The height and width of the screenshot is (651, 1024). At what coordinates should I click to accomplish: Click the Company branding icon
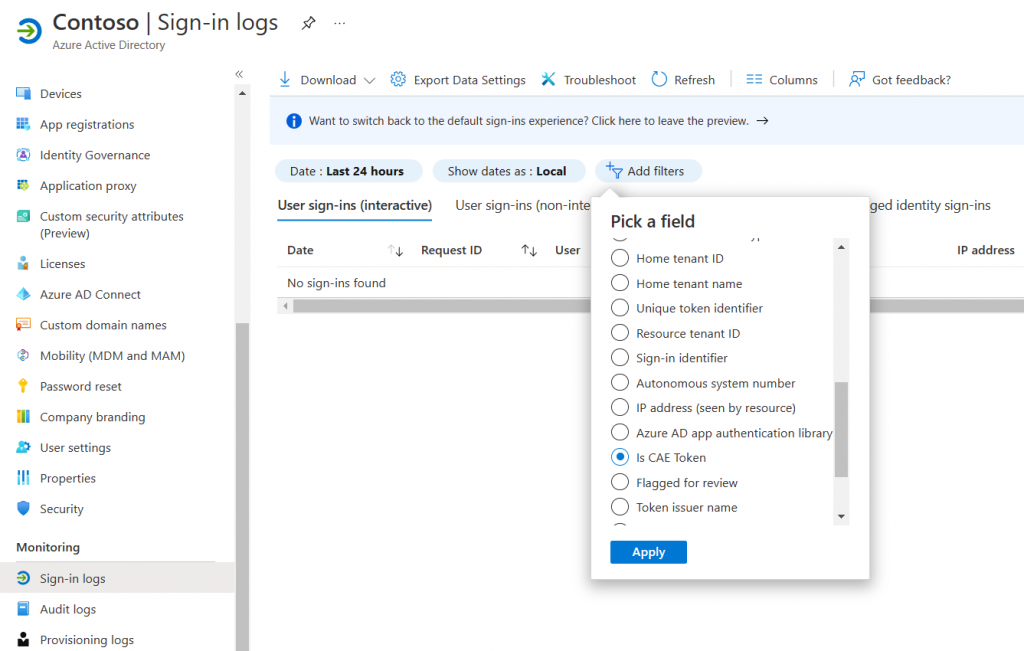click(x=23, y=417)
